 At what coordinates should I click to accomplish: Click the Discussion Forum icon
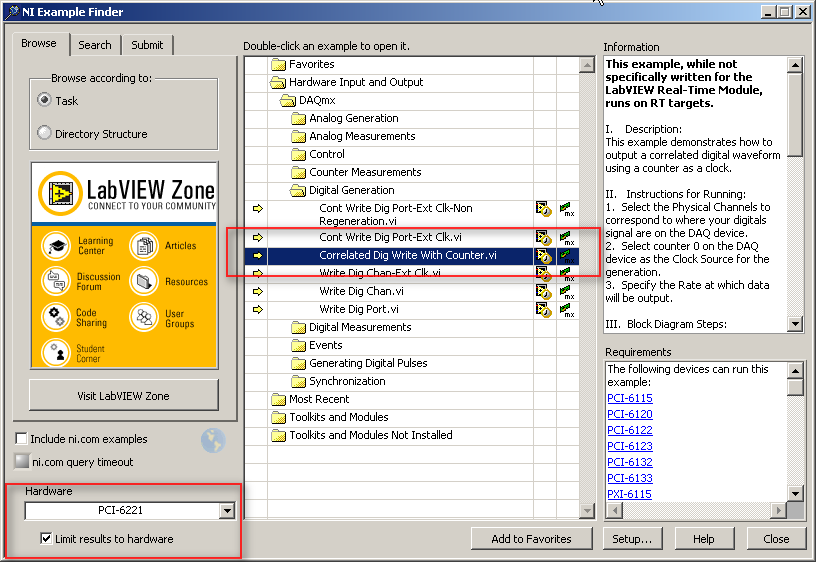pos(56,281)
